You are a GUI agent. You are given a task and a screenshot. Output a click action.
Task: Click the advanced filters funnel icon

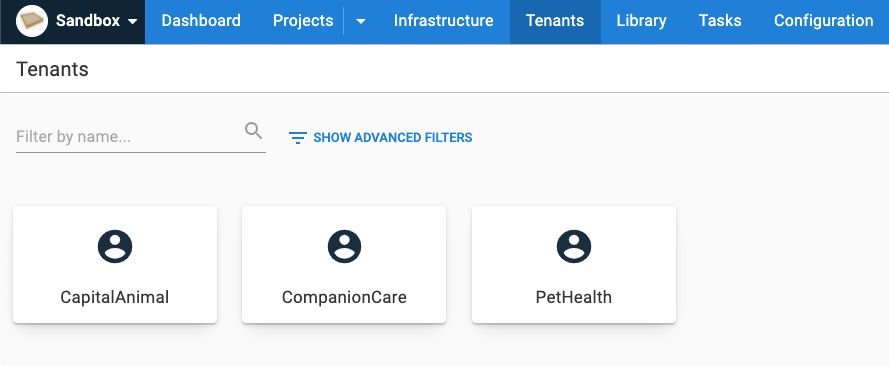tap(298, 138)
